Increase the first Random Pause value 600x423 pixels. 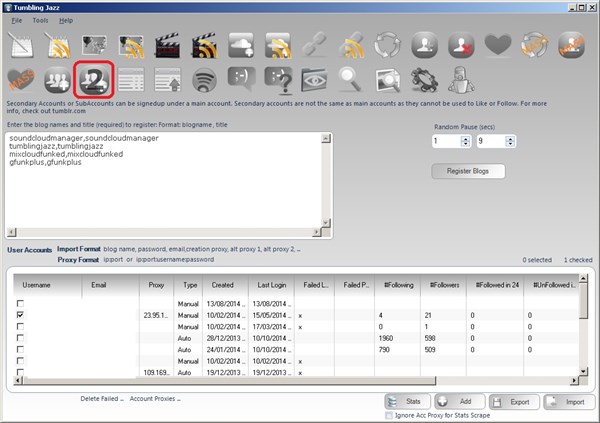tap(465, 139)
